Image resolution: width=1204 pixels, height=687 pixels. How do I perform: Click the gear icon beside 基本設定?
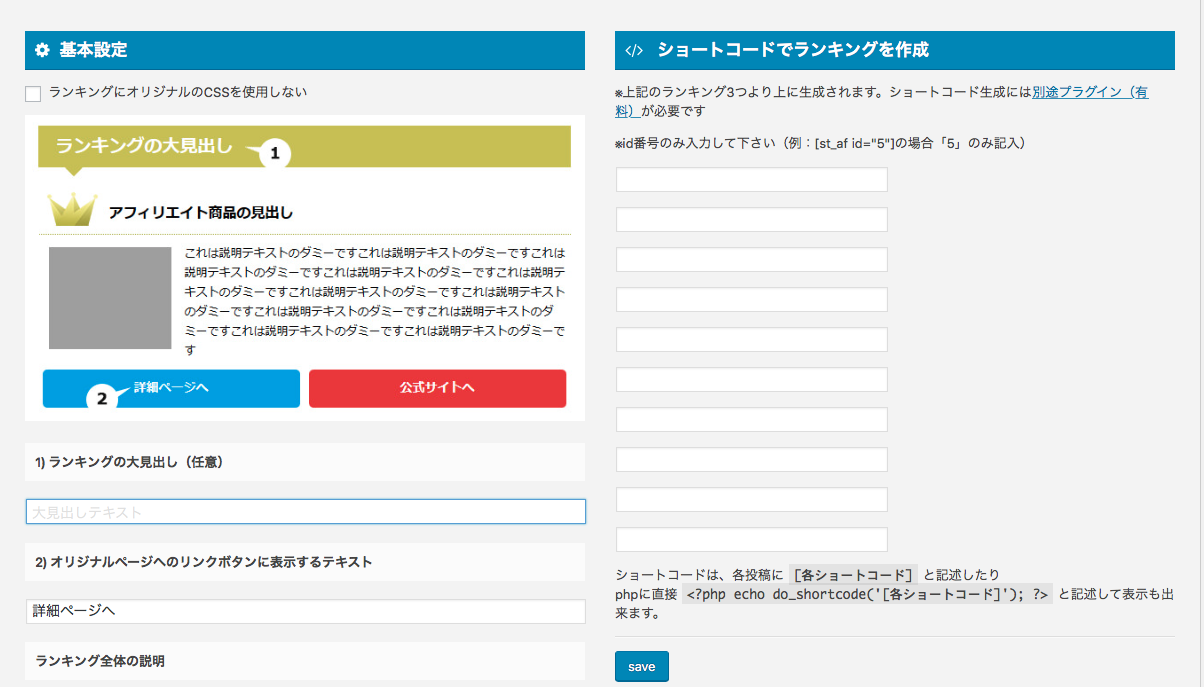tap(42, 50)
